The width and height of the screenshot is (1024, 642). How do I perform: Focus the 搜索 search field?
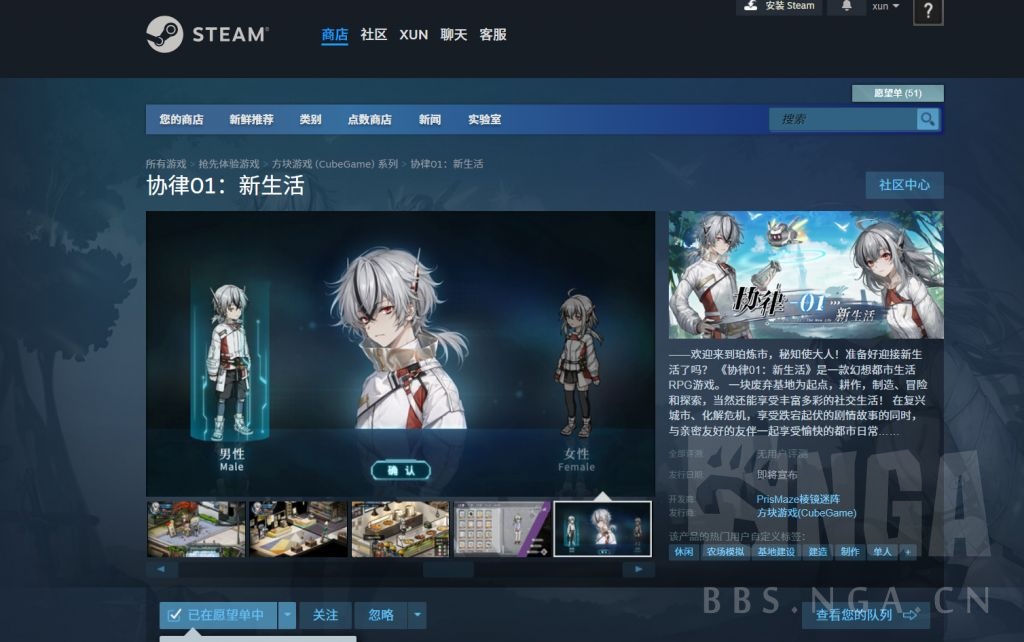(x=842, y=119)
